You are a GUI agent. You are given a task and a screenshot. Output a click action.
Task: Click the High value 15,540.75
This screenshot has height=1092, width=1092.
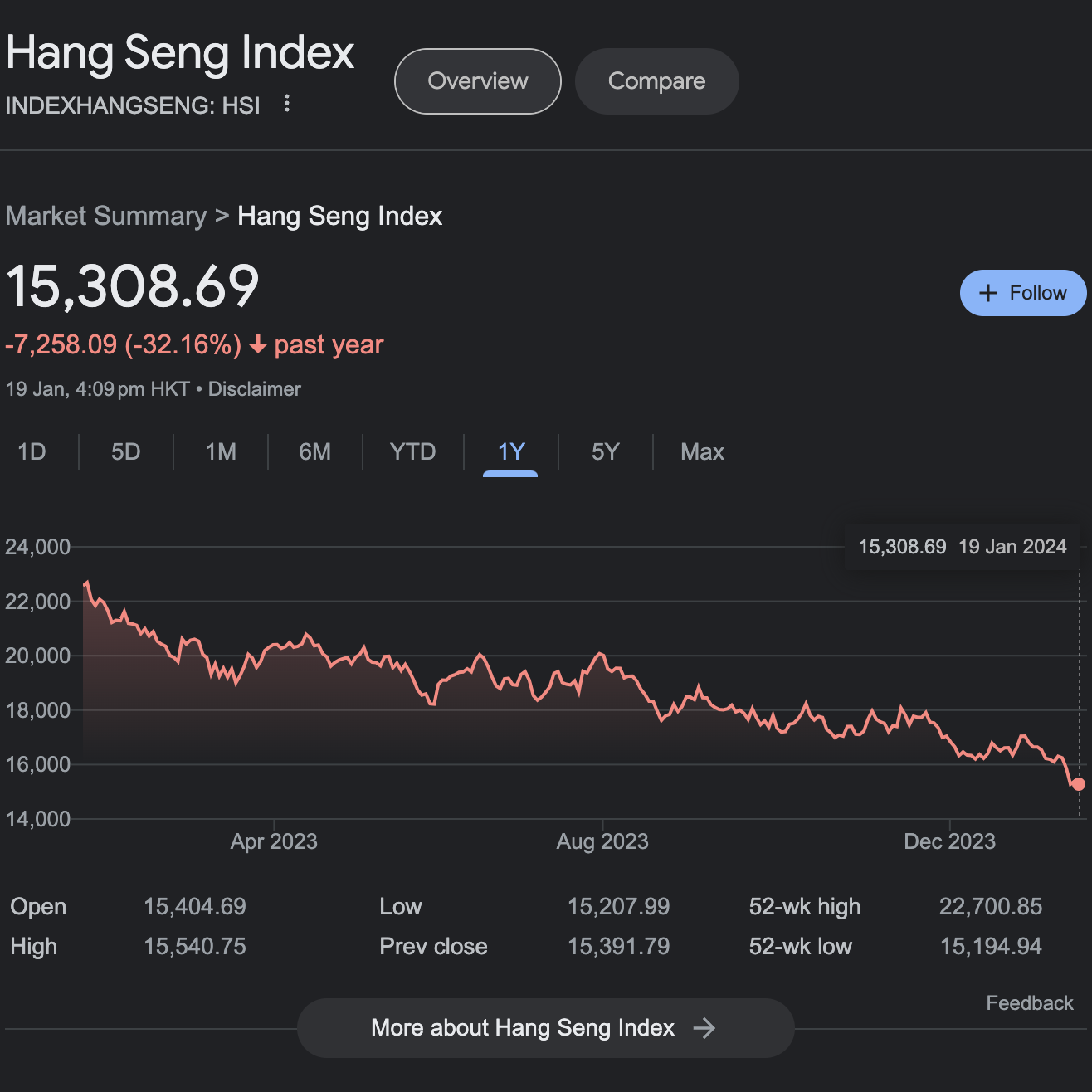195,946
